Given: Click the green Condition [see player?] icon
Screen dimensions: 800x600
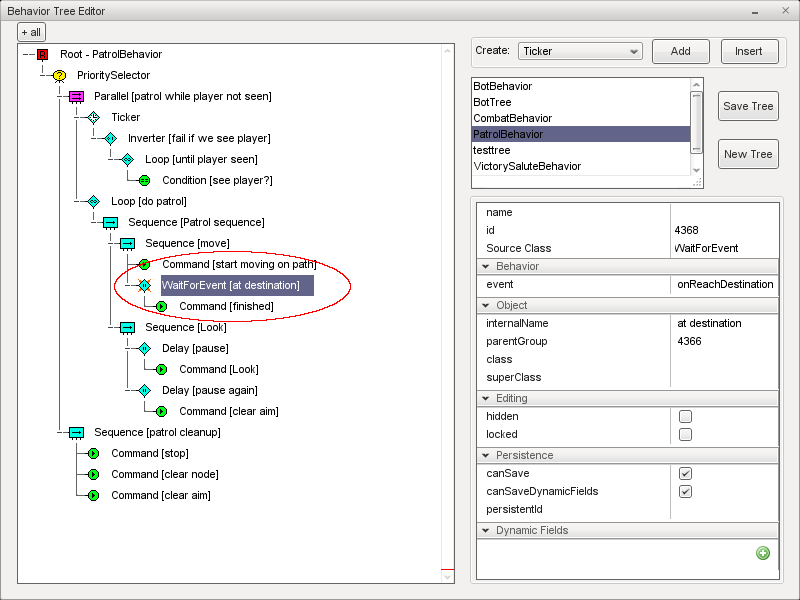Looking at the screenshot, I should (x=144, y=181).
